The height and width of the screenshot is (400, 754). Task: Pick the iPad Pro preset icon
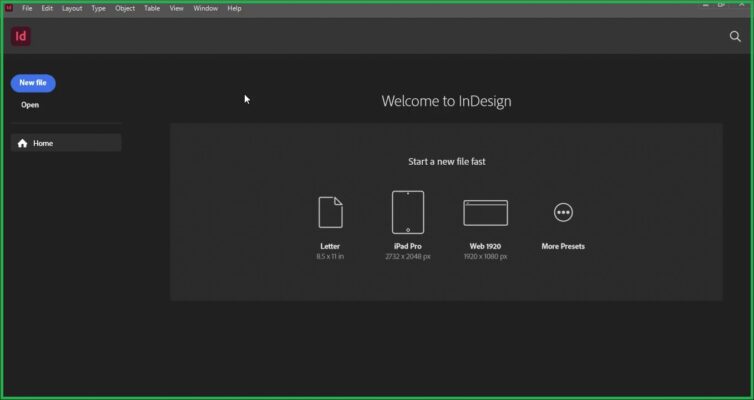tap(407, 212)
